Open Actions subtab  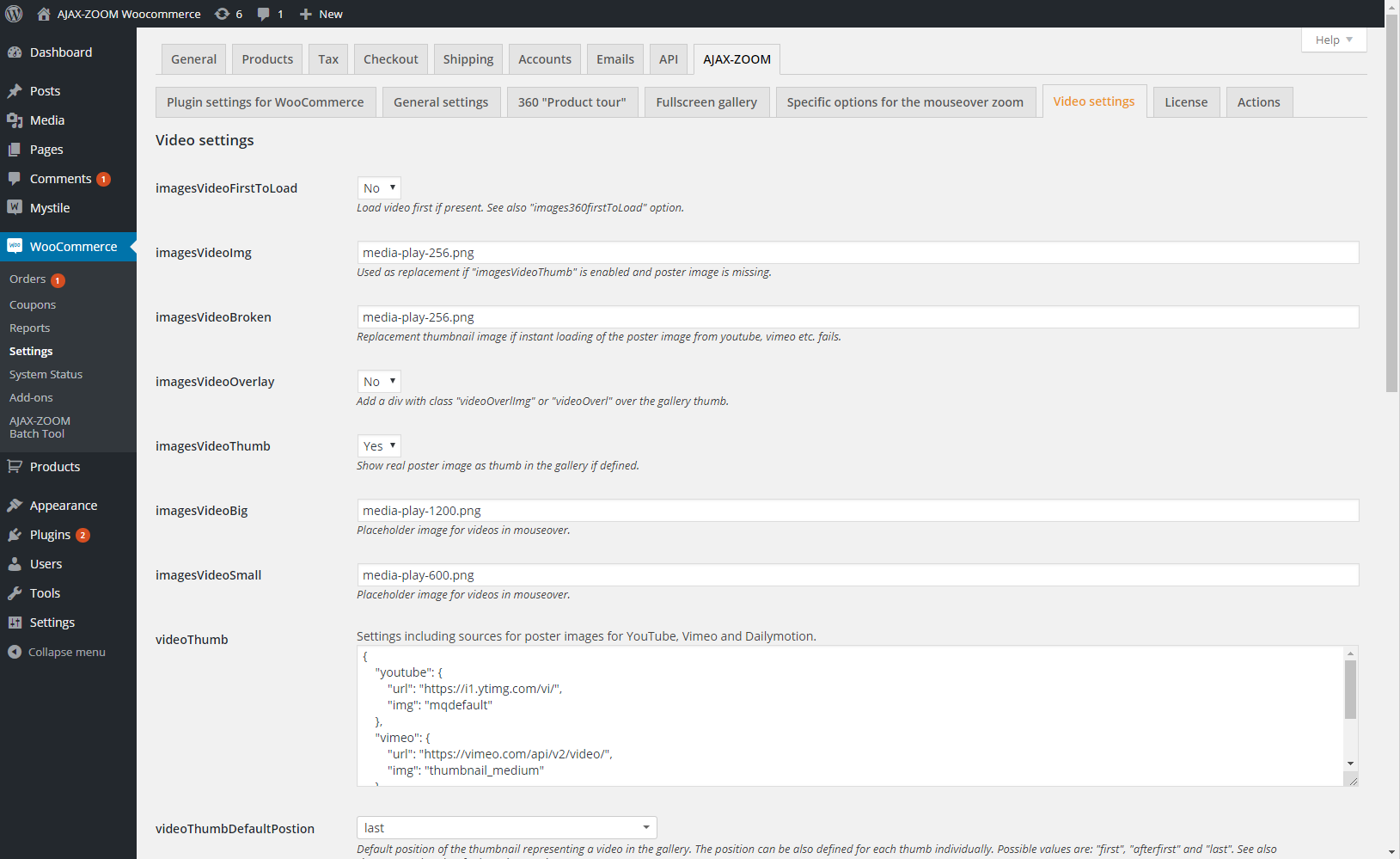pyautogui.click(x=1259, y=102)
